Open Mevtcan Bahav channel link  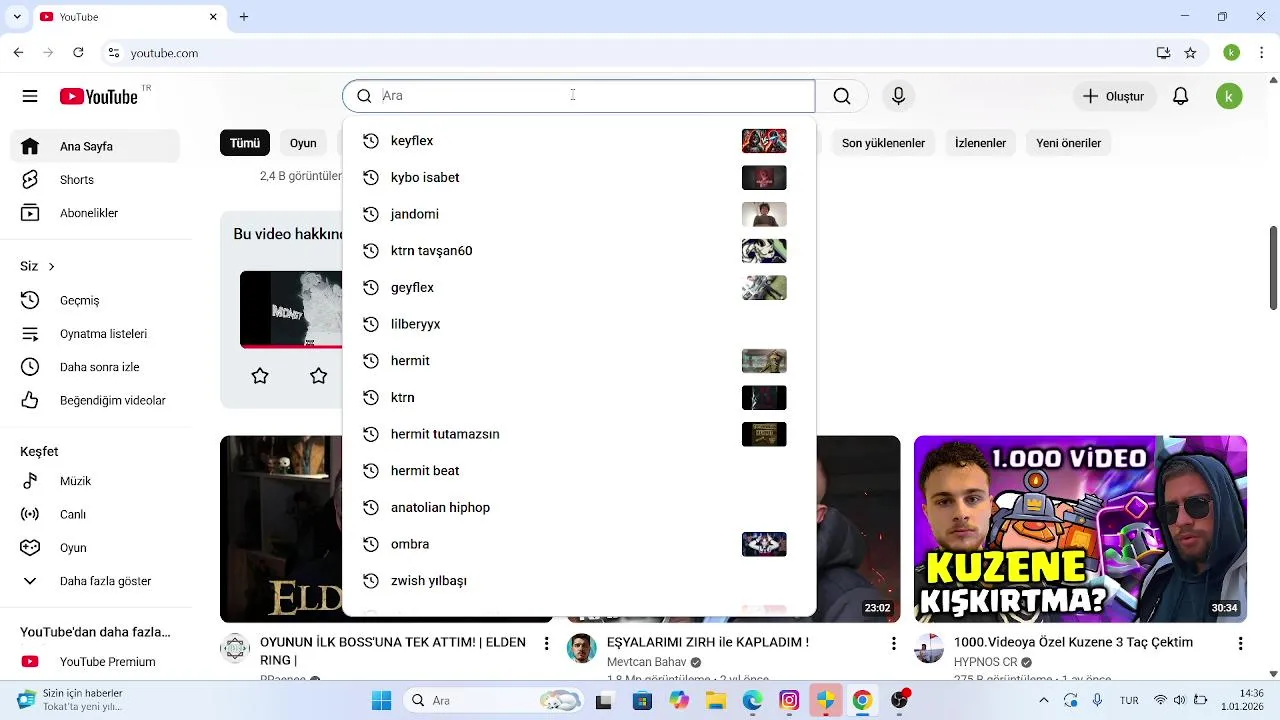coord(646,662)
